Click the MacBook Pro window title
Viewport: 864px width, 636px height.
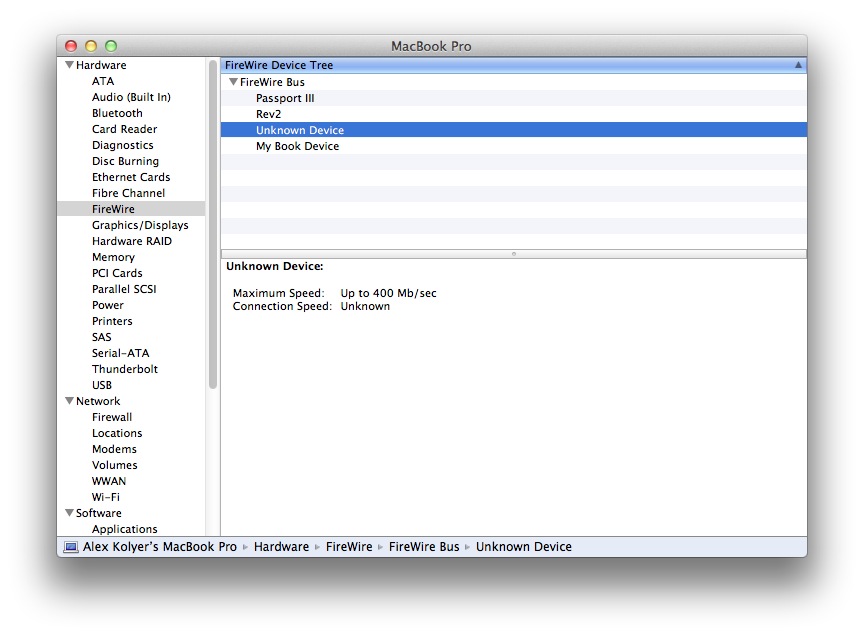pyautogui.click(x=431, y=46)
